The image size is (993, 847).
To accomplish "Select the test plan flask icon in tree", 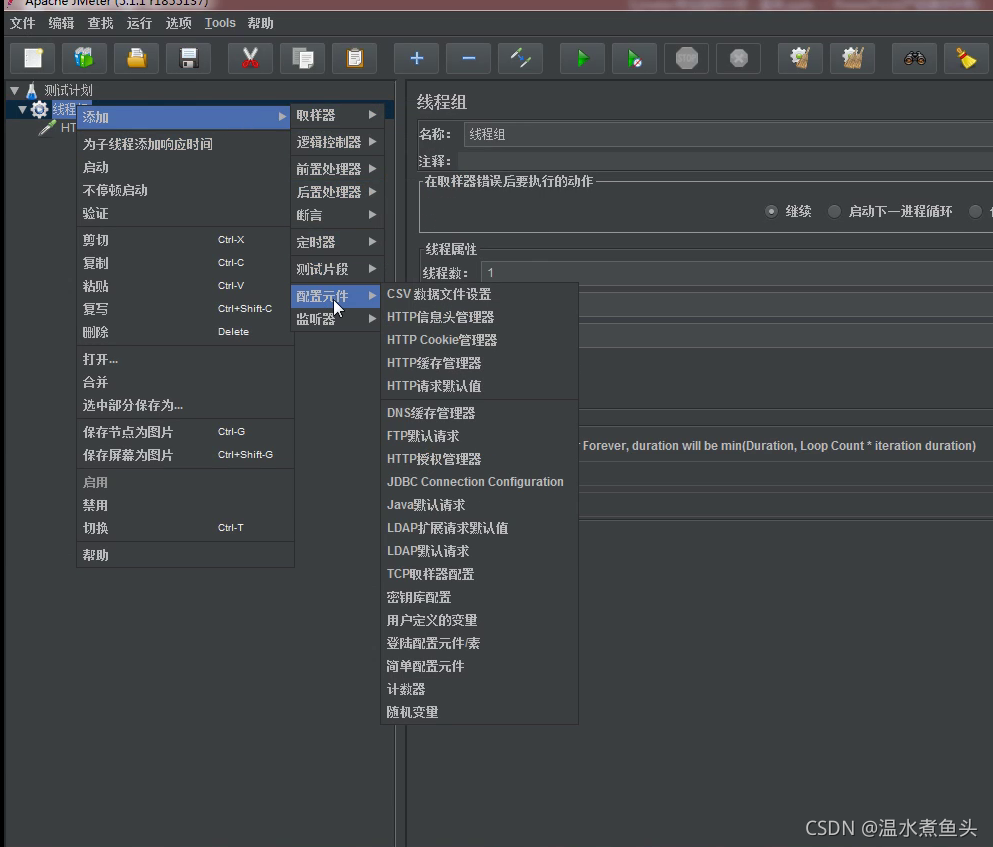I will click(31, 91).
